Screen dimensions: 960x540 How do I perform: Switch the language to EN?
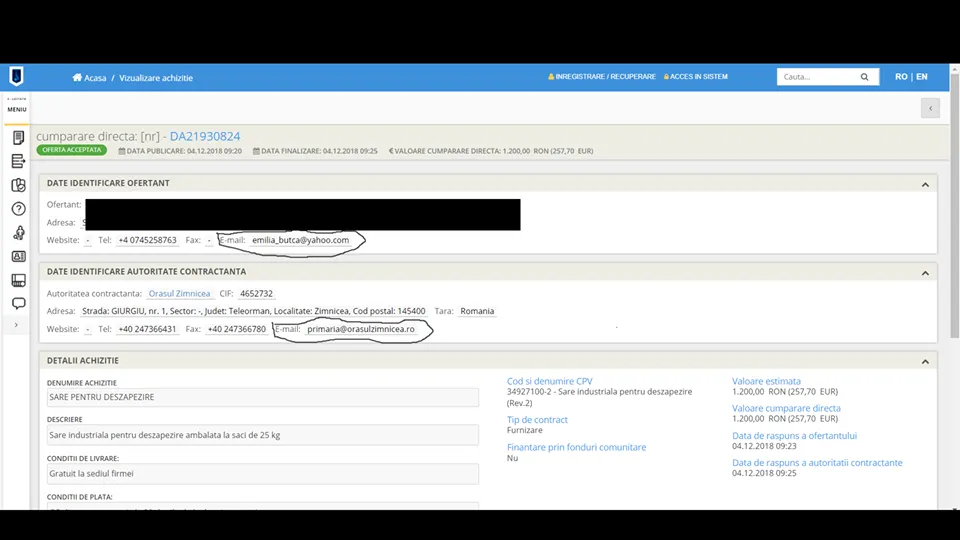921,77
